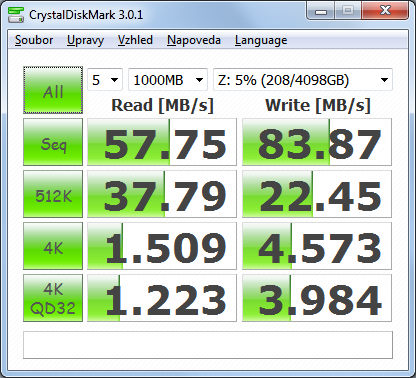
Task: Start the Seq benchmark test
Action: pyautogui.click(x=53, y=142)
